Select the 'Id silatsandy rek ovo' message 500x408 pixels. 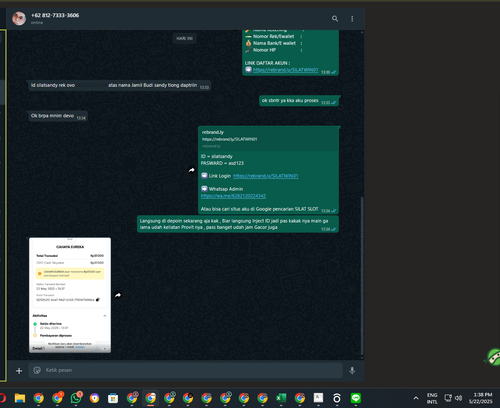(119, 85)
